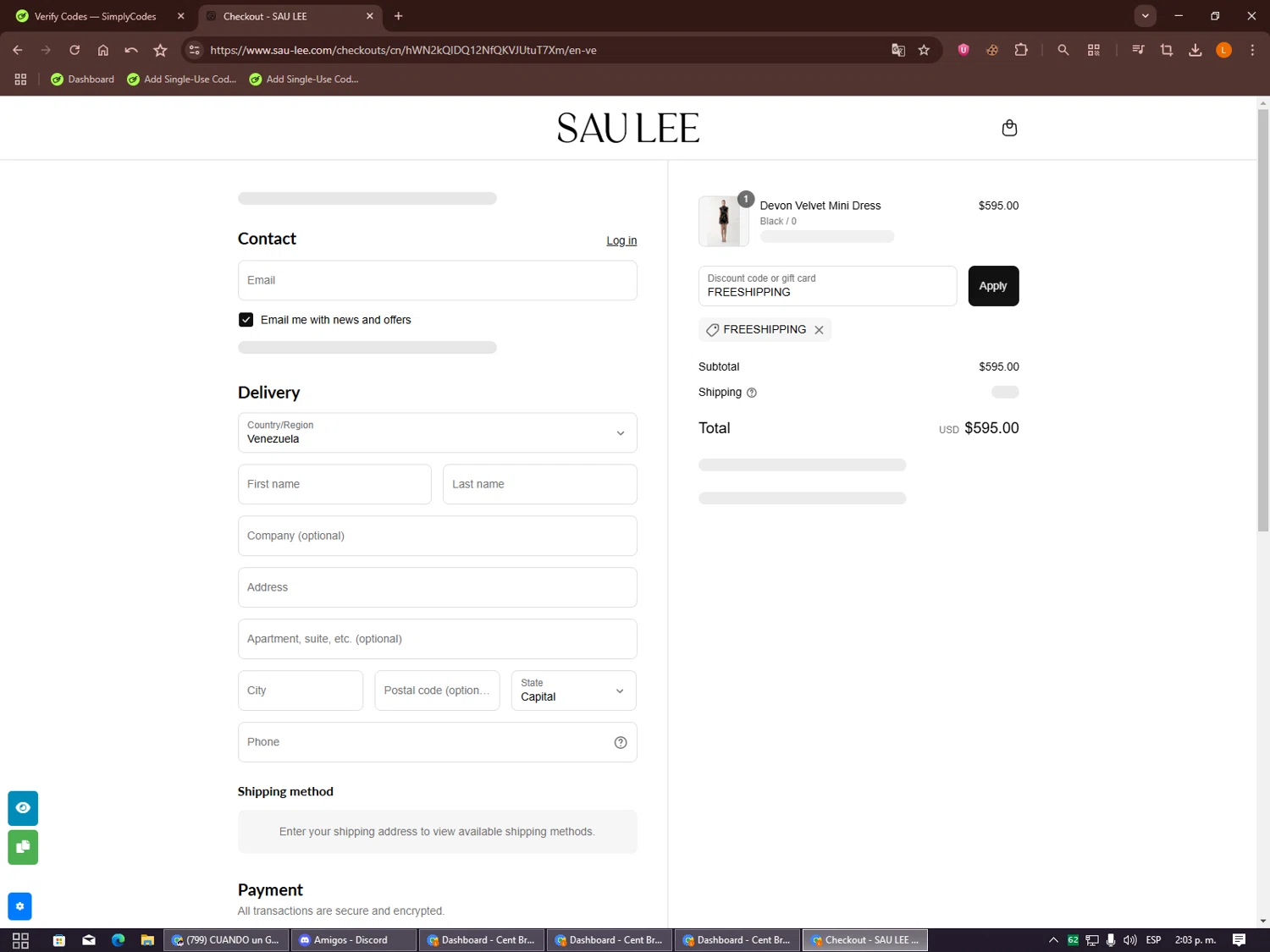Open the tab search dropdown arrow
This screenshot has width=1270, height=952.
point(1145,16)
